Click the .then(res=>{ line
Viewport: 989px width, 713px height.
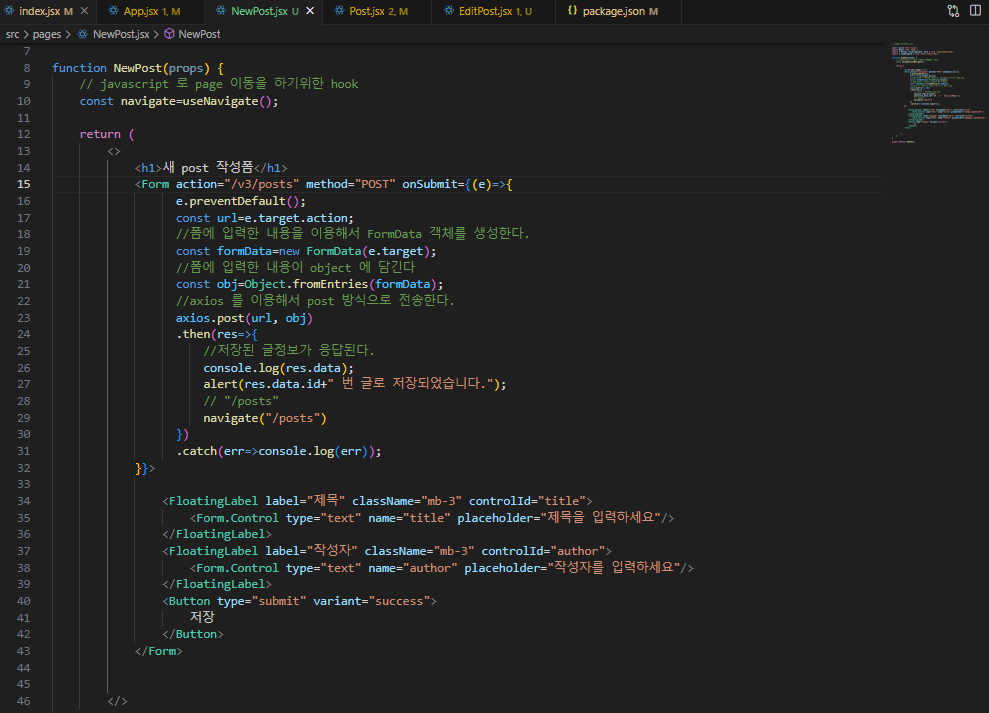[217, 334]
